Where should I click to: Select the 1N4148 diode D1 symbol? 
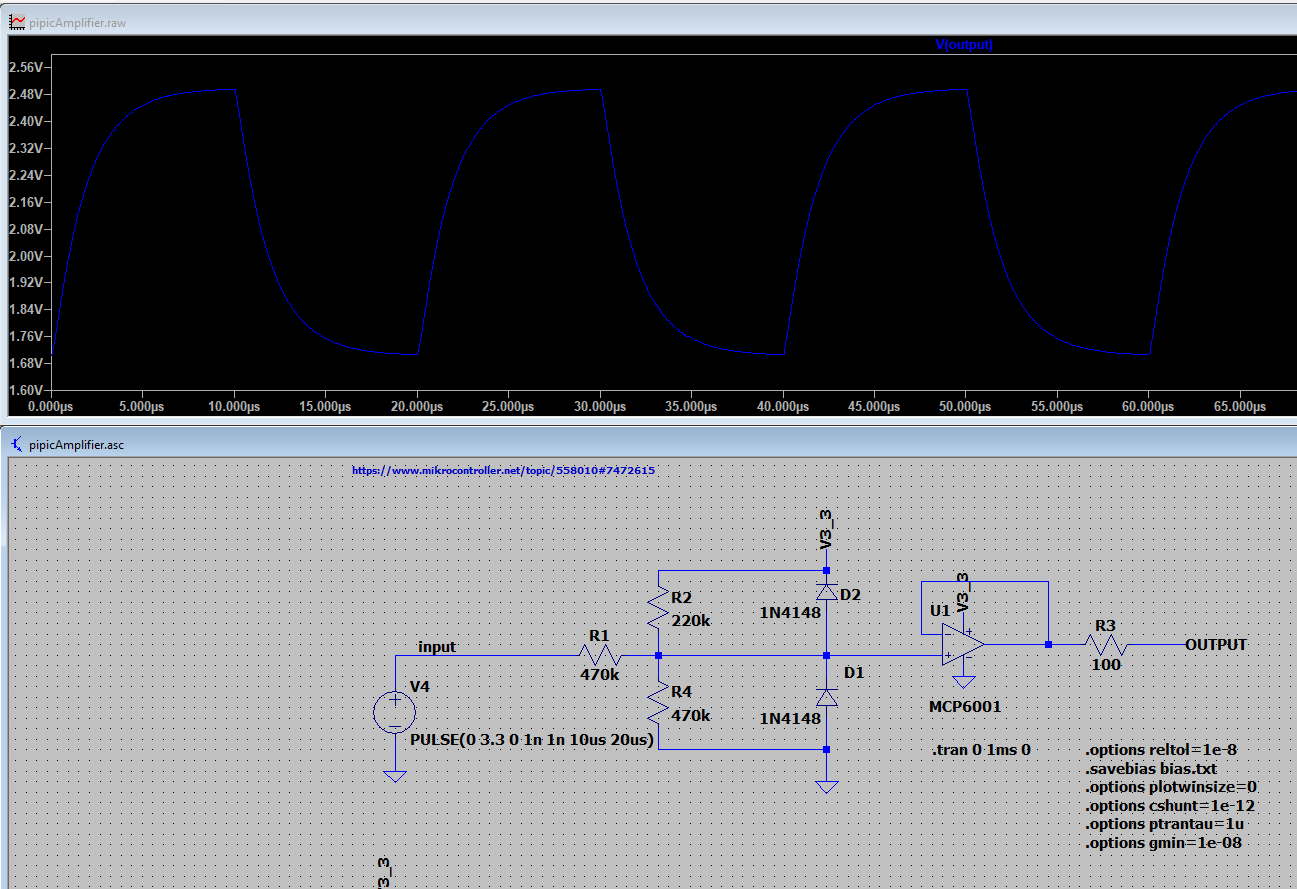pyautogui.click(x=826, y=697)
